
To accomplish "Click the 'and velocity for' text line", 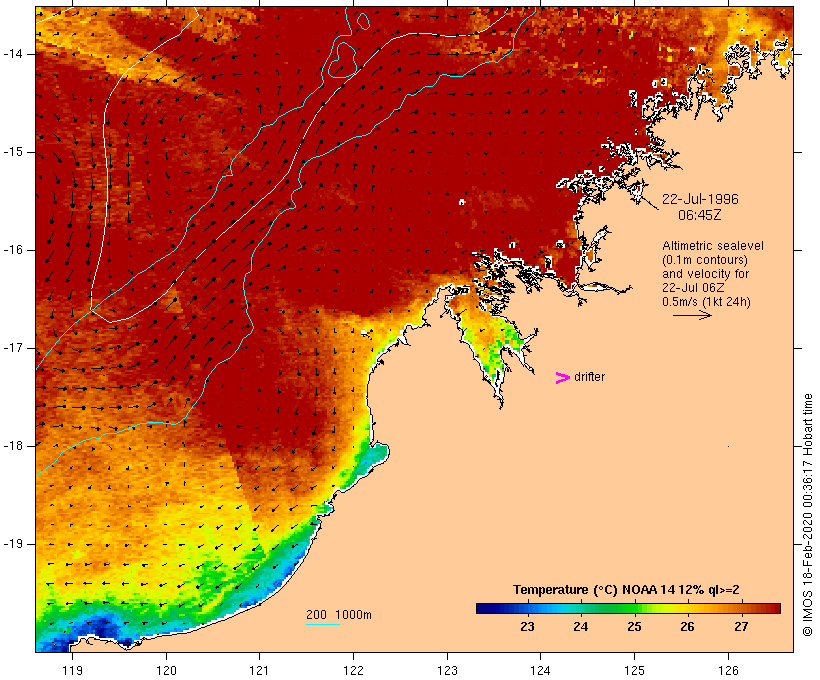I will (x=705, y=274).
